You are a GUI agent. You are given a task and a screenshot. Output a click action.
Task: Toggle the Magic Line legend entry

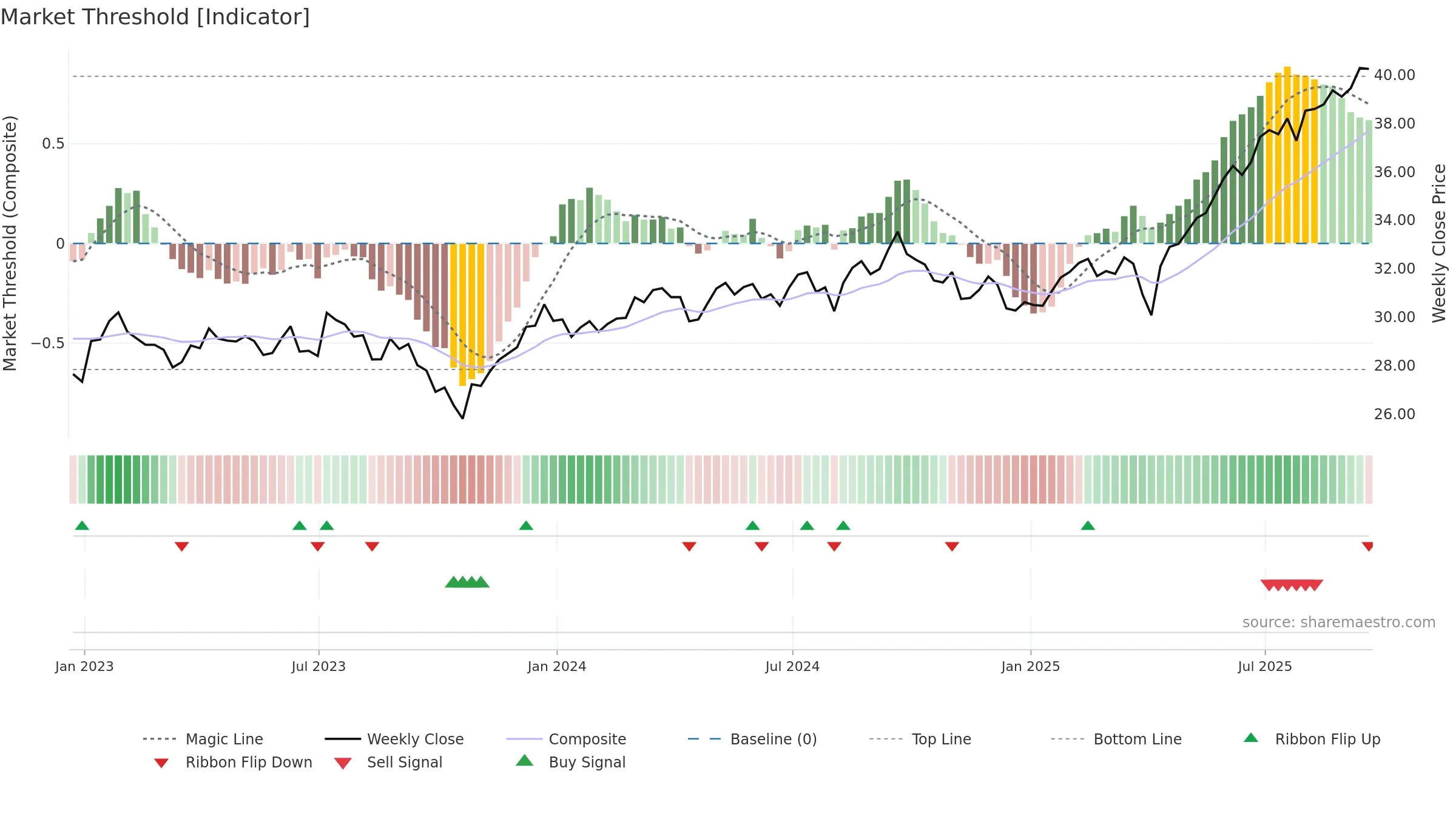[x=203, y=739]
